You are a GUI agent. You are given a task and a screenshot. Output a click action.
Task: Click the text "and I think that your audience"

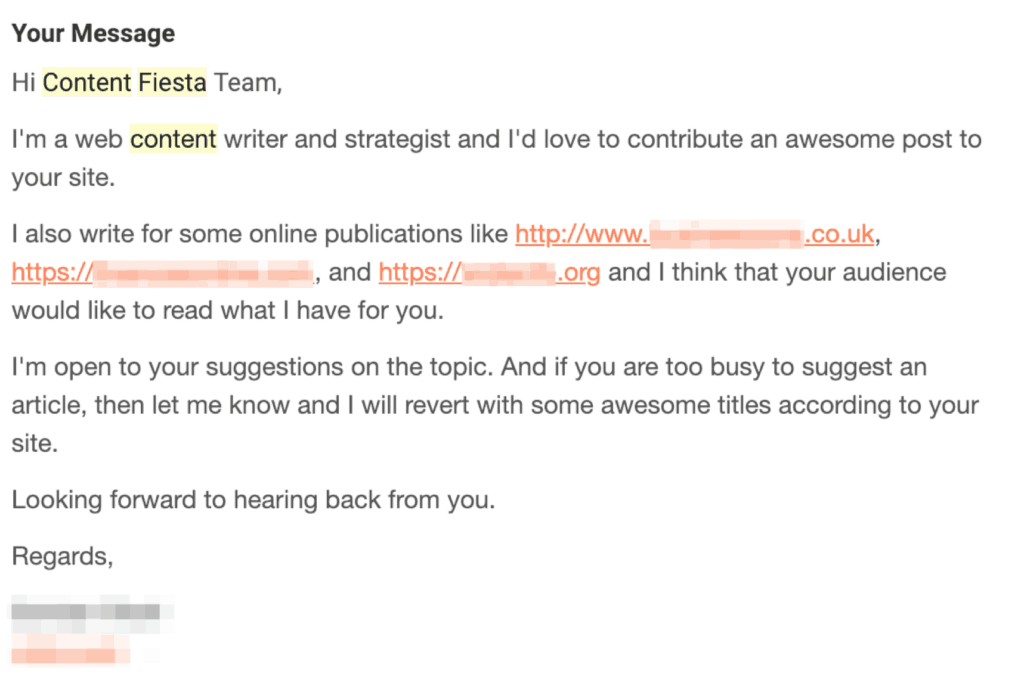point(777,272)
